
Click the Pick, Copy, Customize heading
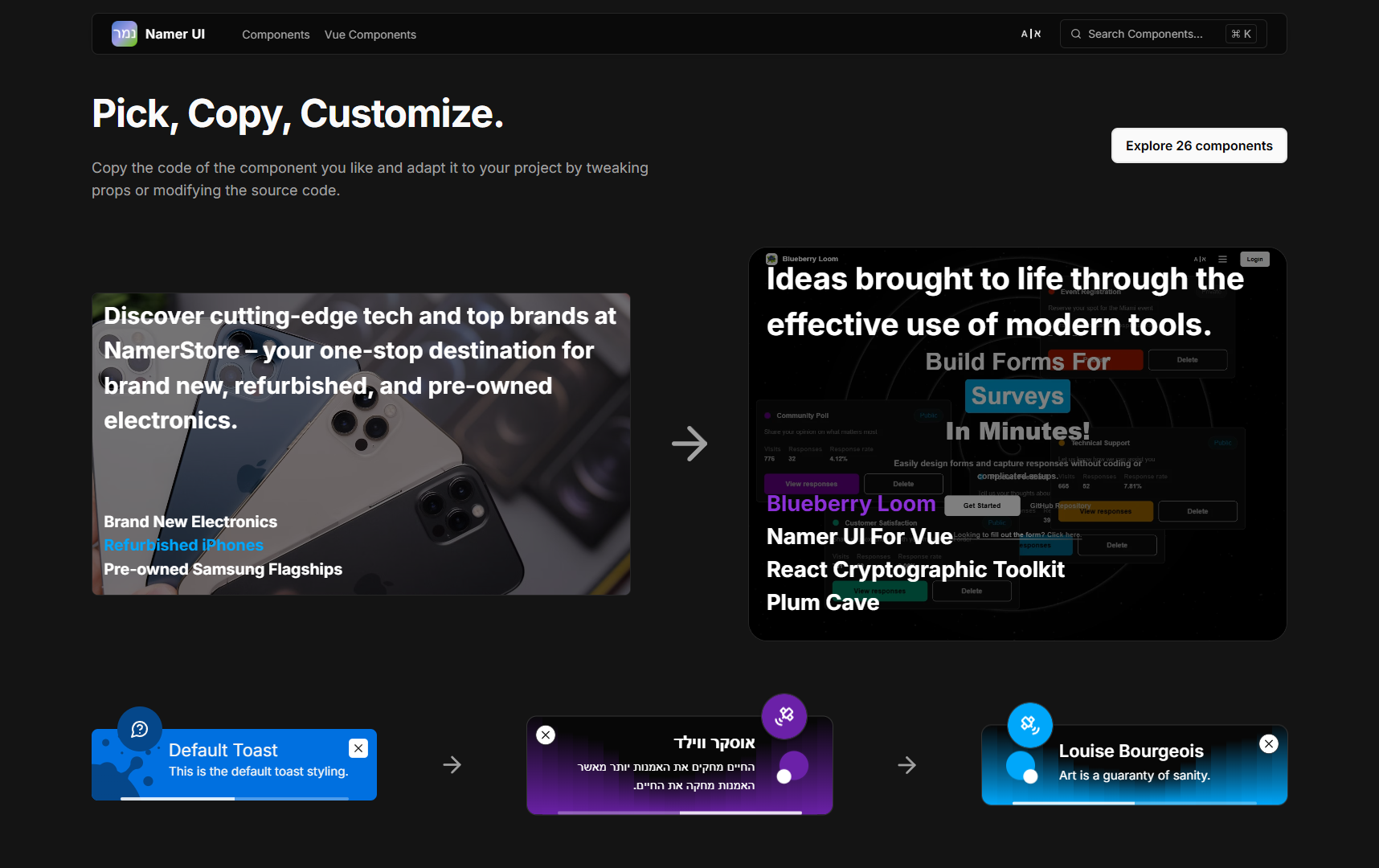click(x=298, y=114)
